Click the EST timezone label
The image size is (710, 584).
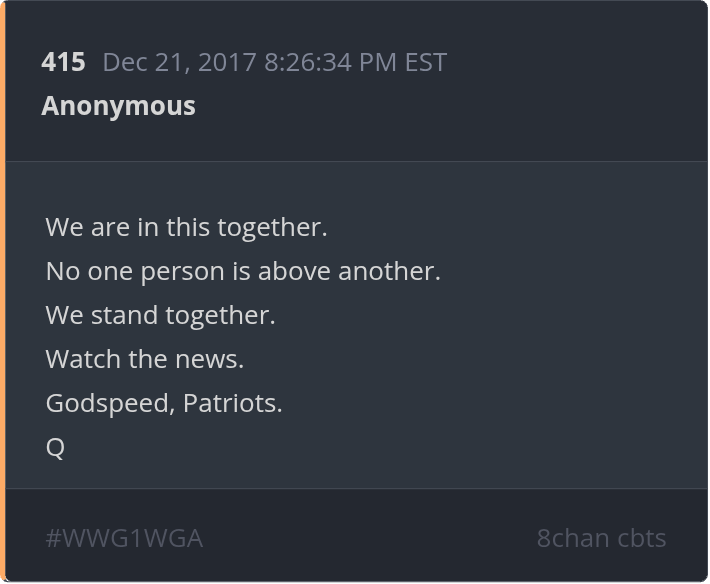(x=425, y=62)
